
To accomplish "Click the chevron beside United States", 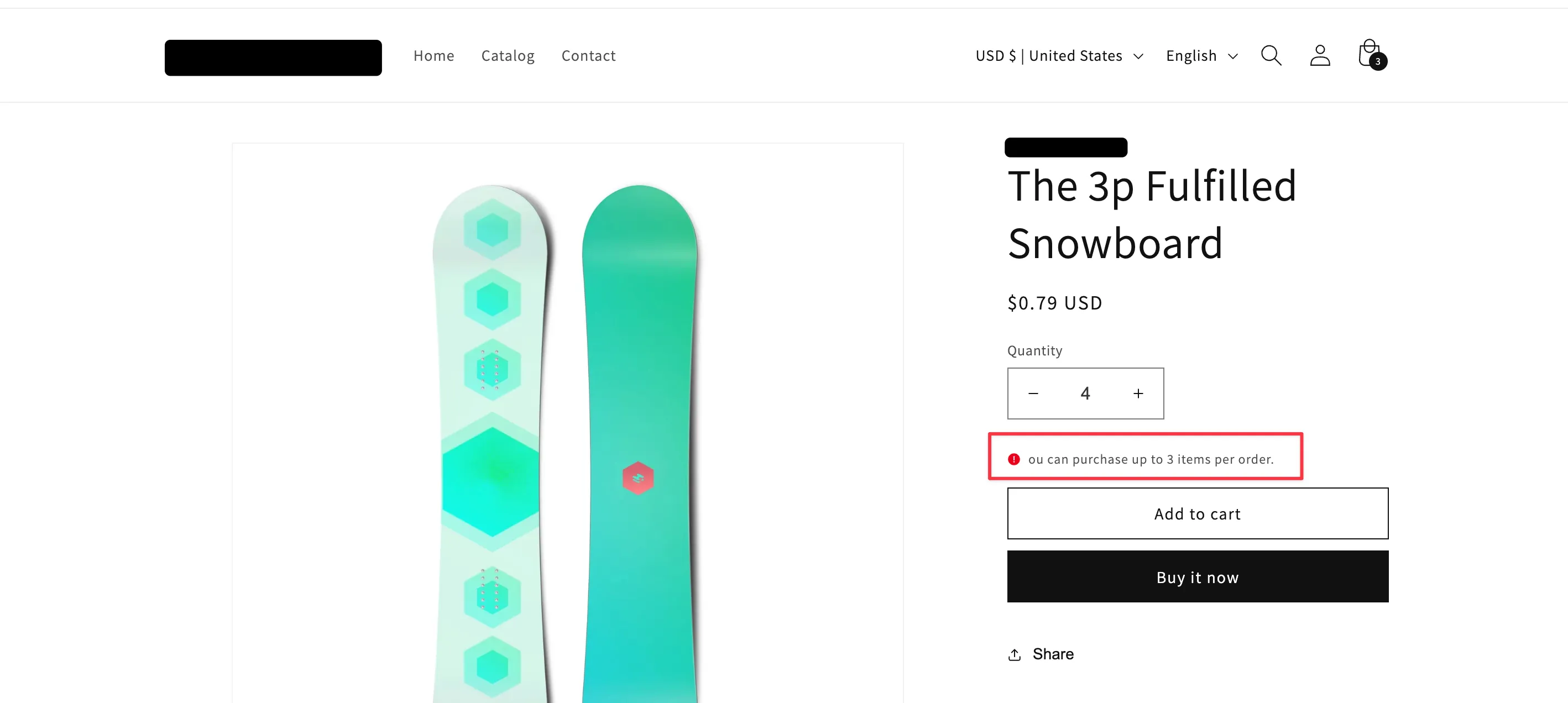I will click(1138, 56).
